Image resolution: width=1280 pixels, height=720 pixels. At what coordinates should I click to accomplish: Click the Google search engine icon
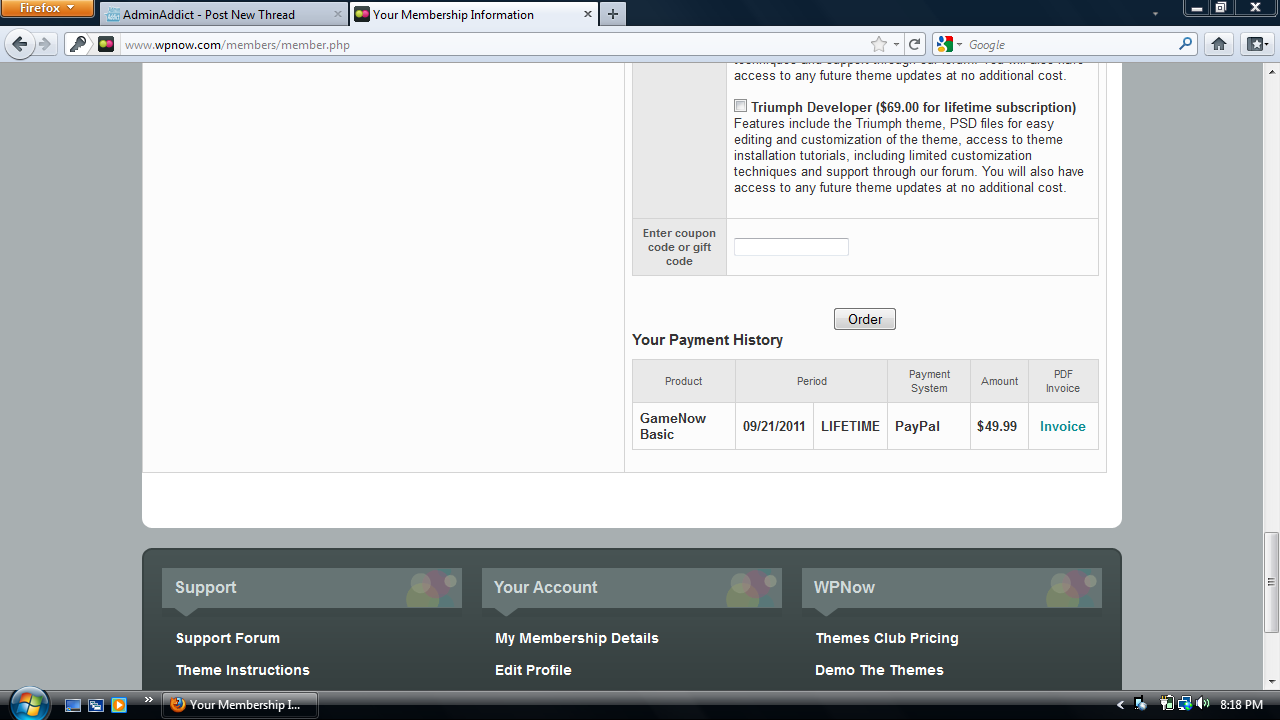(x=945, y=44)
